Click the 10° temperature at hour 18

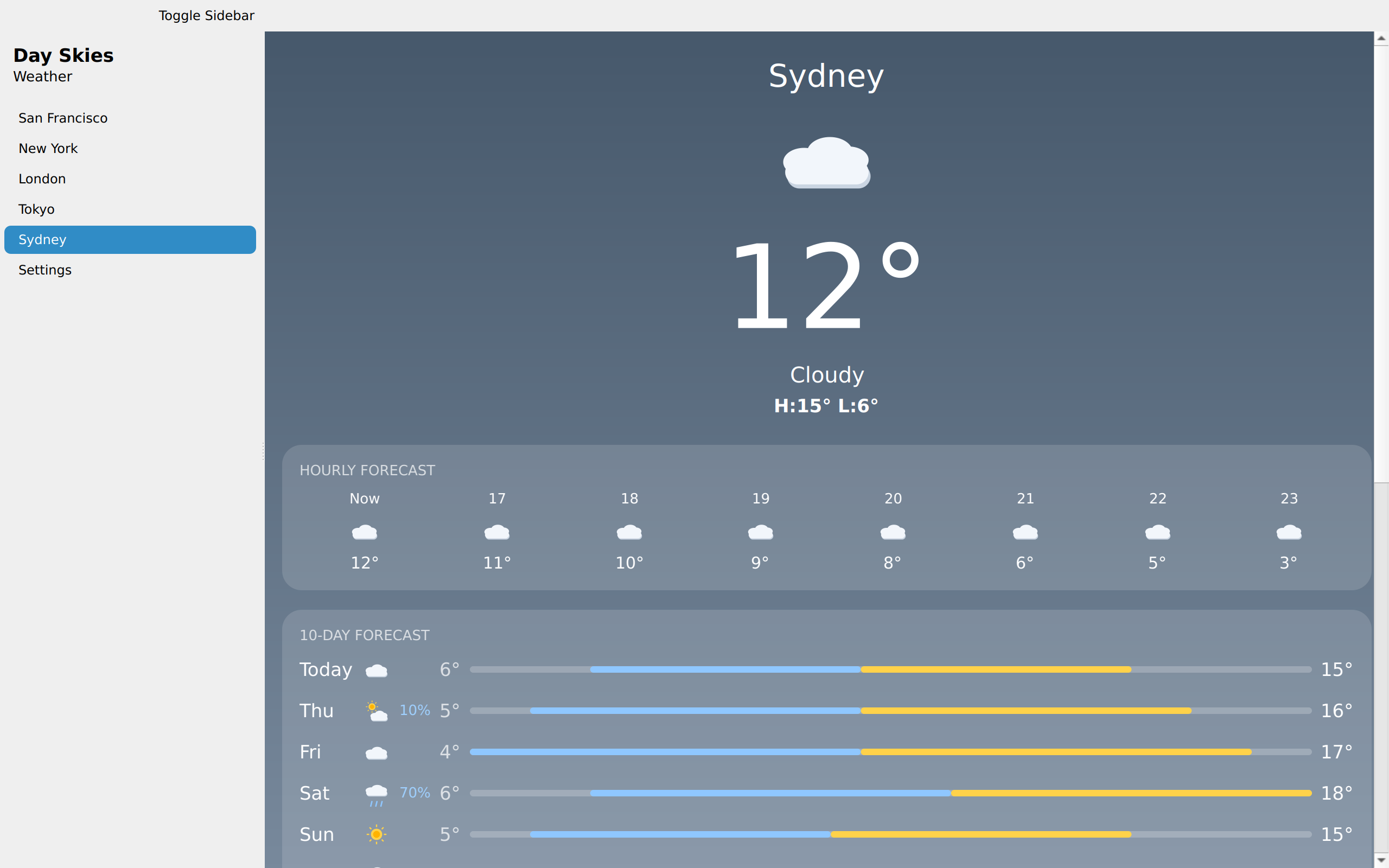tap(629, 563)
